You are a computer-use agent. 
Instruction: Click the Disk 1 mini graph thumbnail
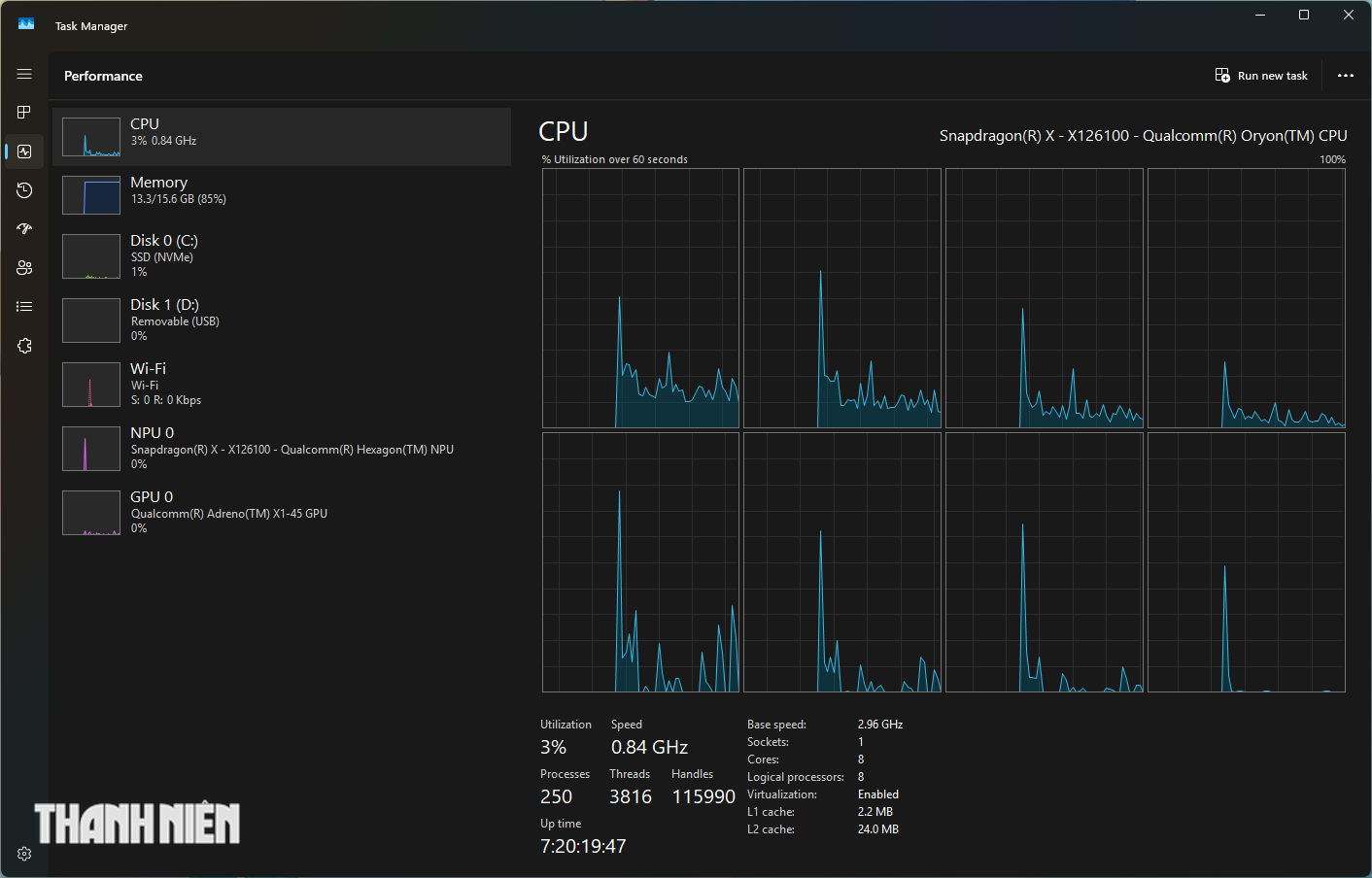[91, 321]
